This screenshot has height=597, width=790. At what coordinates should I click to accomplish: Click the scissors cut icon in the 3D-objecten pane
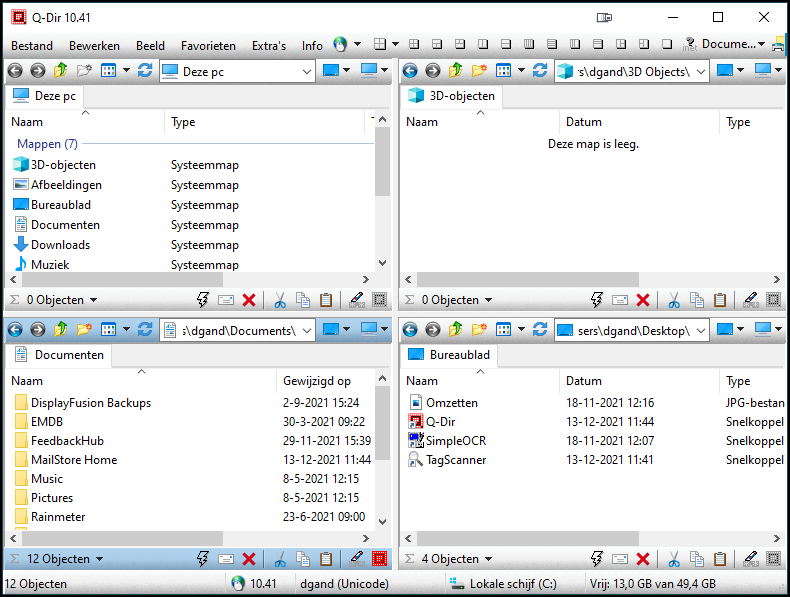click(x=674, y=300)
